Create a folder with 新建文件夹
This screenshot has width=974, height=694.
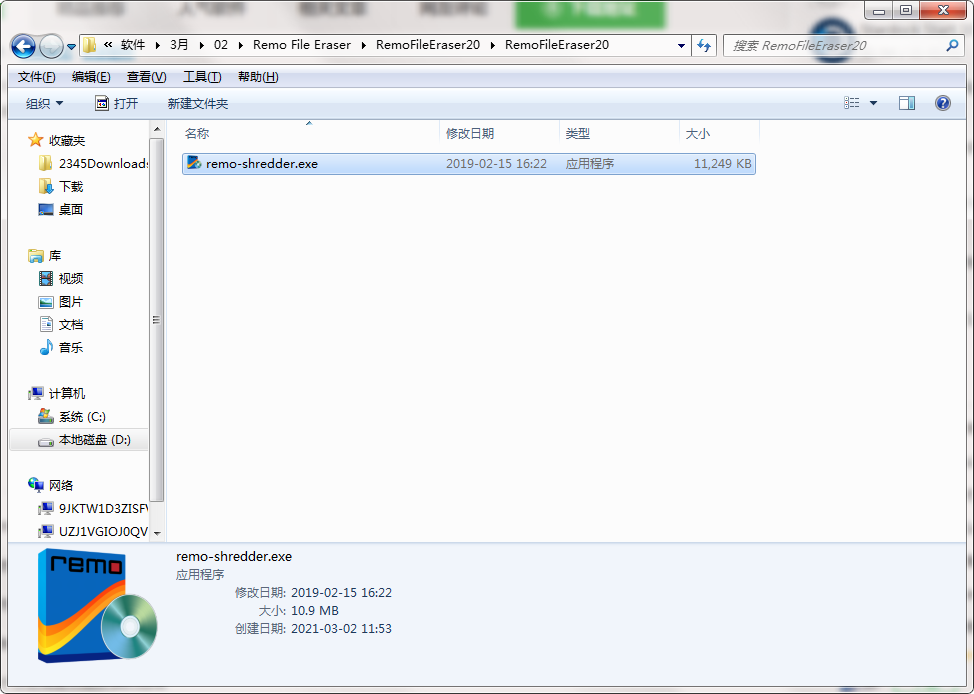[x=198, y=103]
